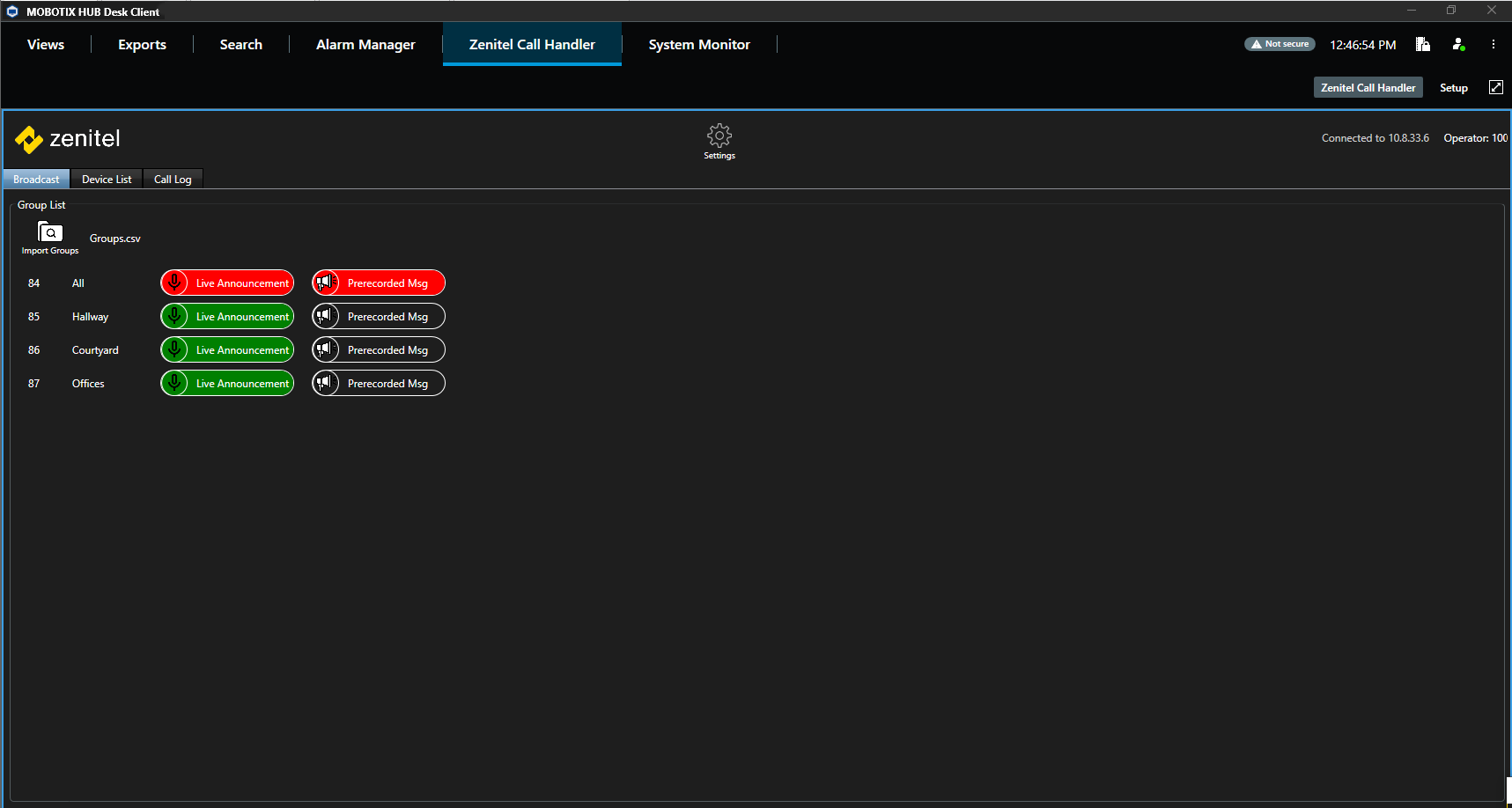Open the Call Log tab
The height and width of the screenshot is (808, 1512).
[173, 180]
